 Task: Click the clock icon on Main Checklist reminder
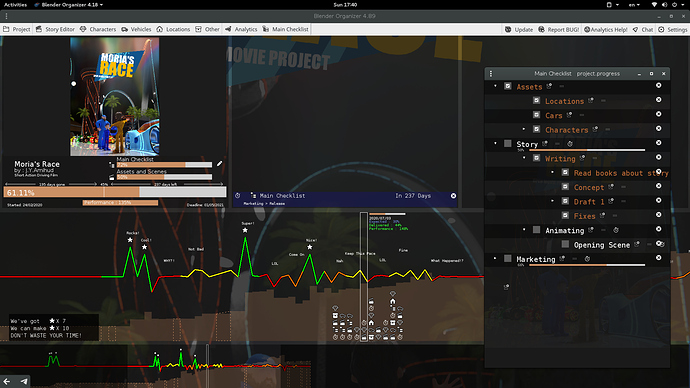pyautogui.click(x=238, y=196)
